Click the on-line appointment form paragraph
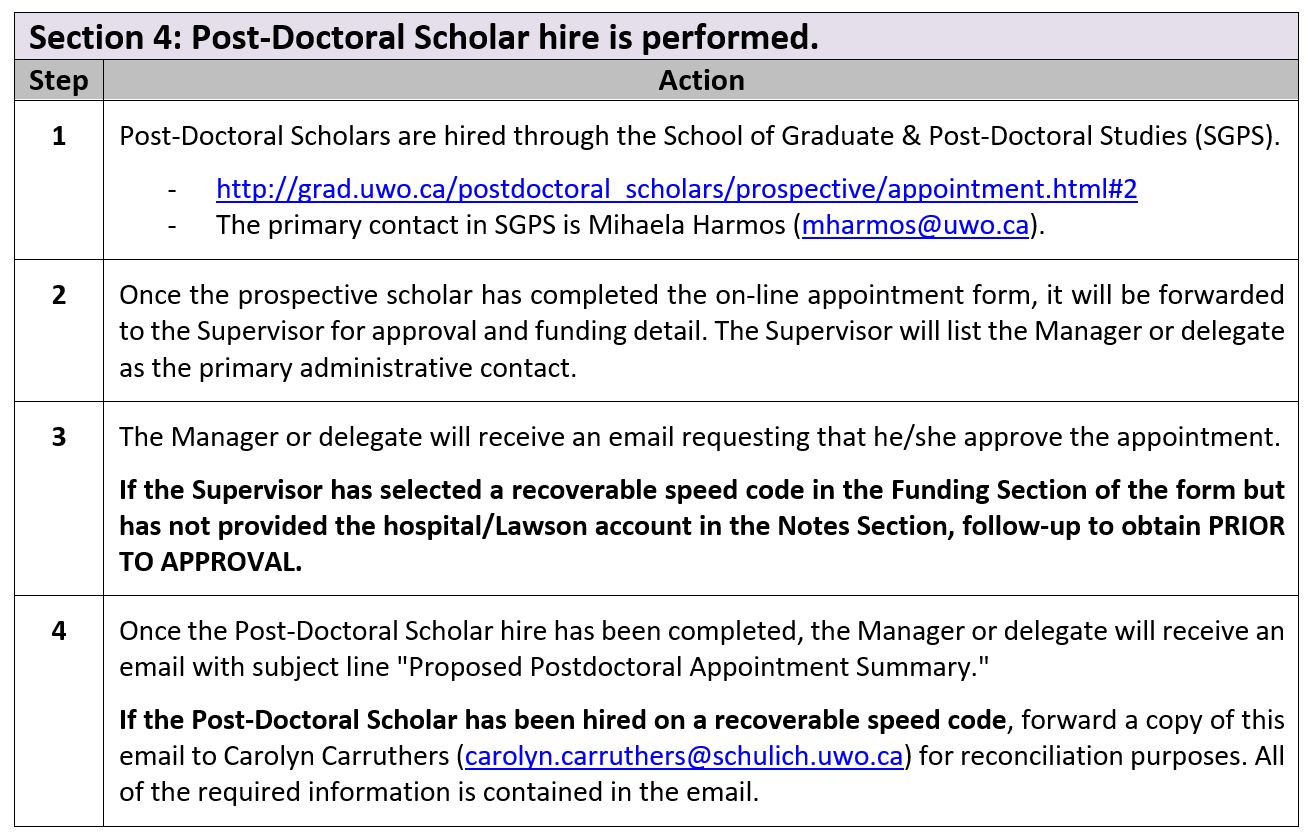The image size is (1311, 837). (701, 331)
